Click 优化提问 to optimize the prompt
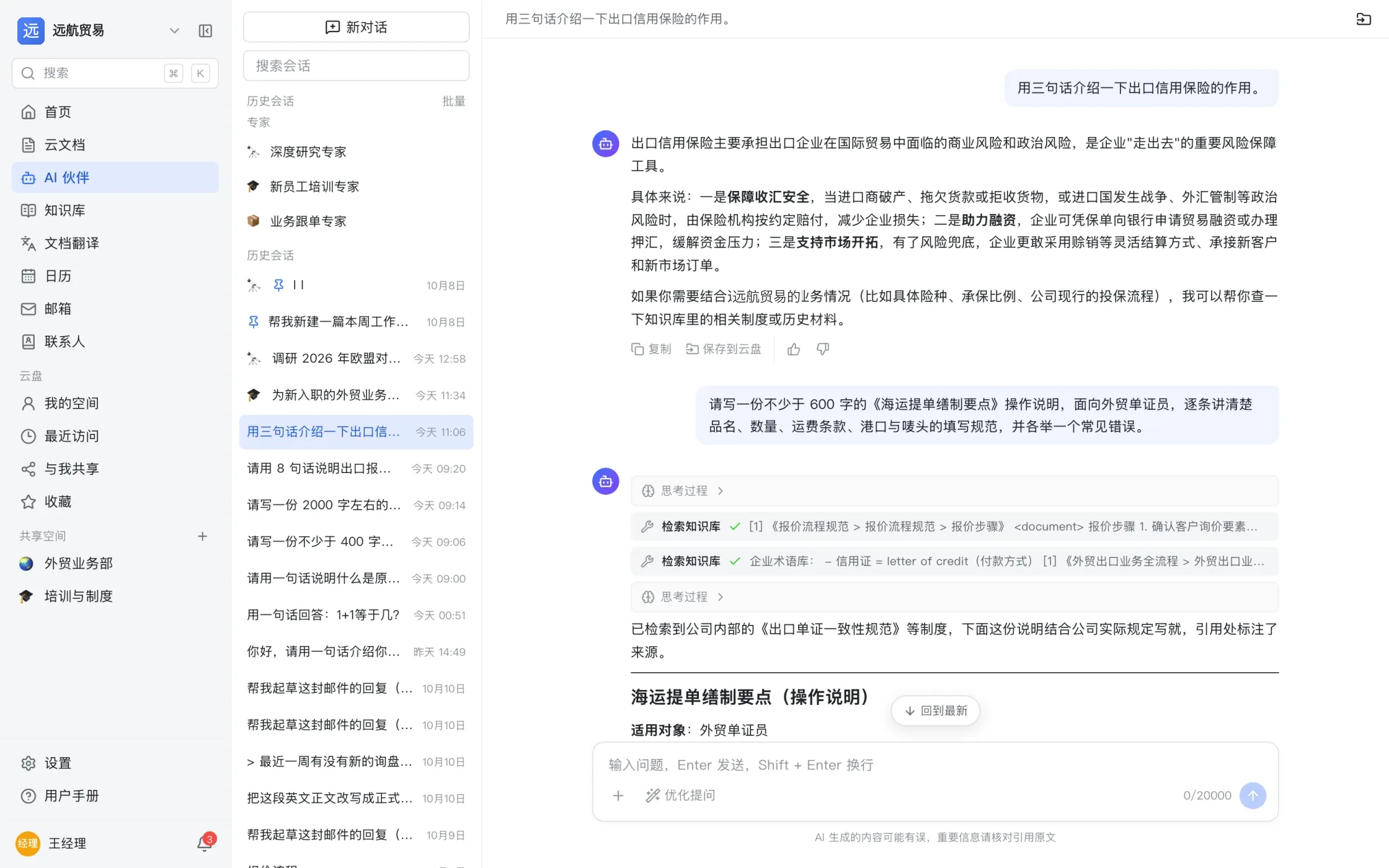The height and width of the screenshot is (868, 1389). coord(680,795)
